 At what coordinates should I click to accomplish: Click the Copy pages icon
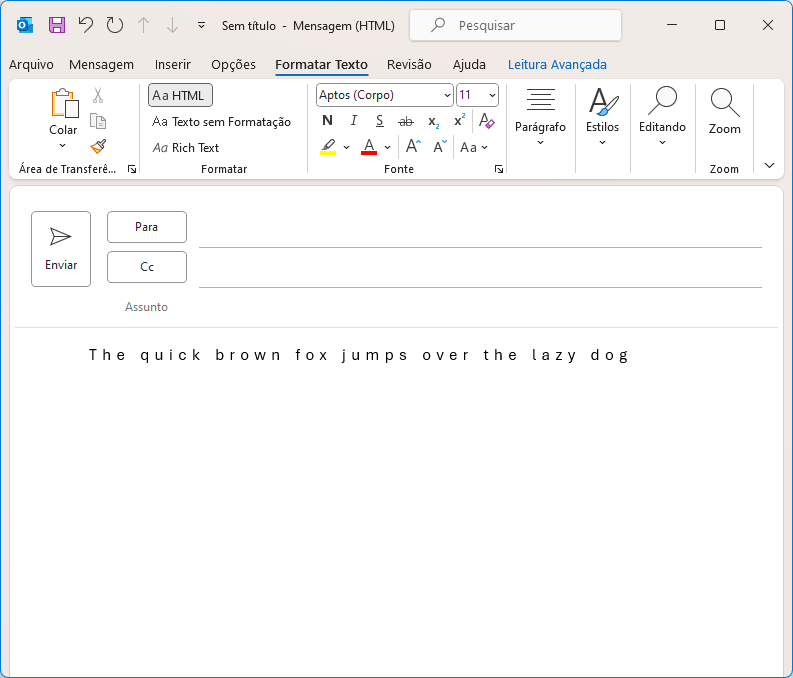(x=98, y=121)
